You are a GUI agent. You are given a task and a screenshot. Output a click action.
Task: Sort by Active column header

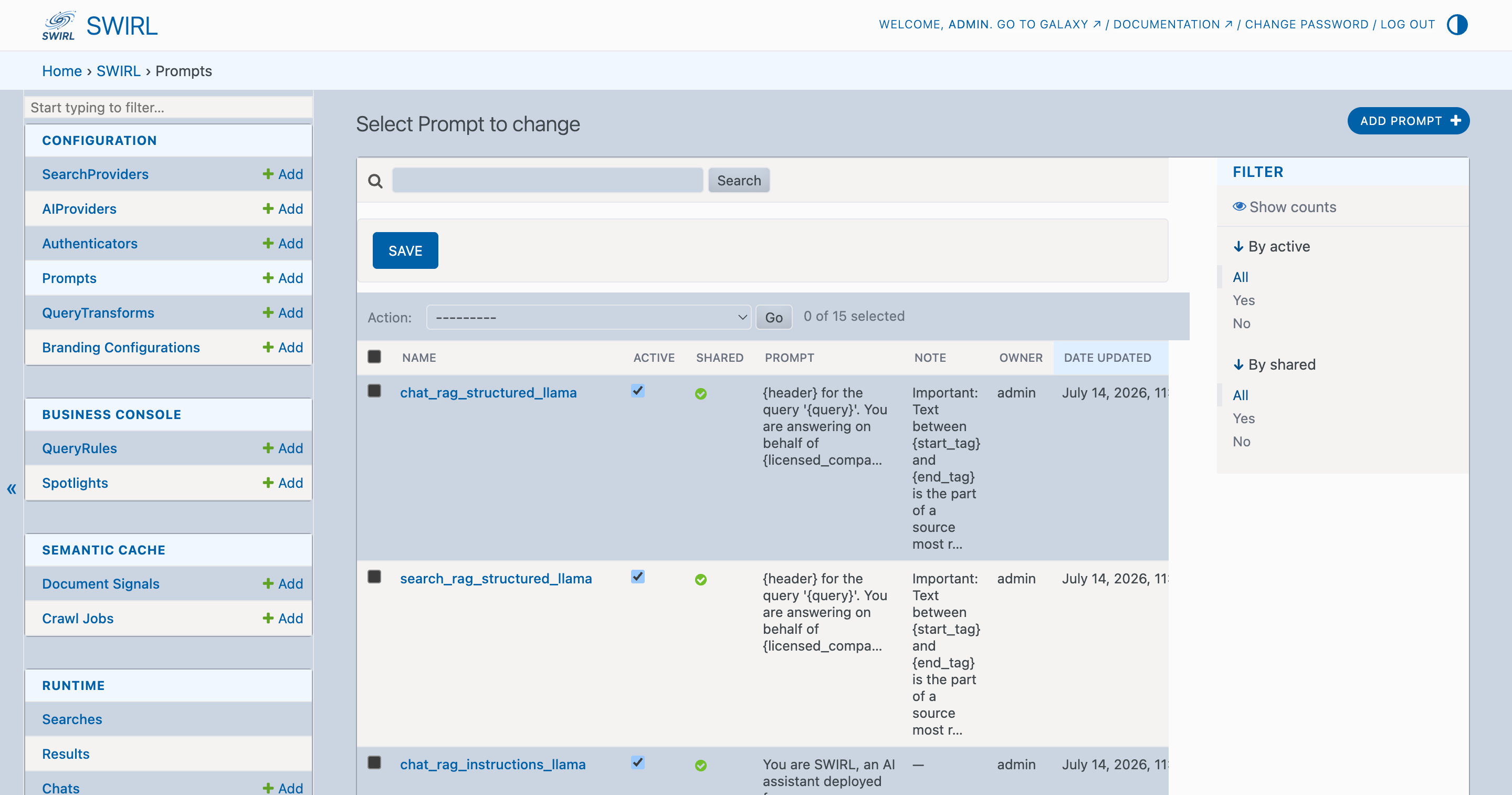pyautogui.click(x=654, y=358)
